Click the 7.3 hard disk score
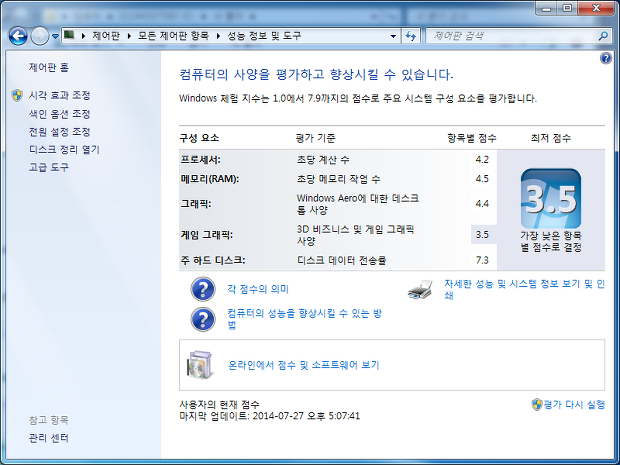 click(482, 260)
